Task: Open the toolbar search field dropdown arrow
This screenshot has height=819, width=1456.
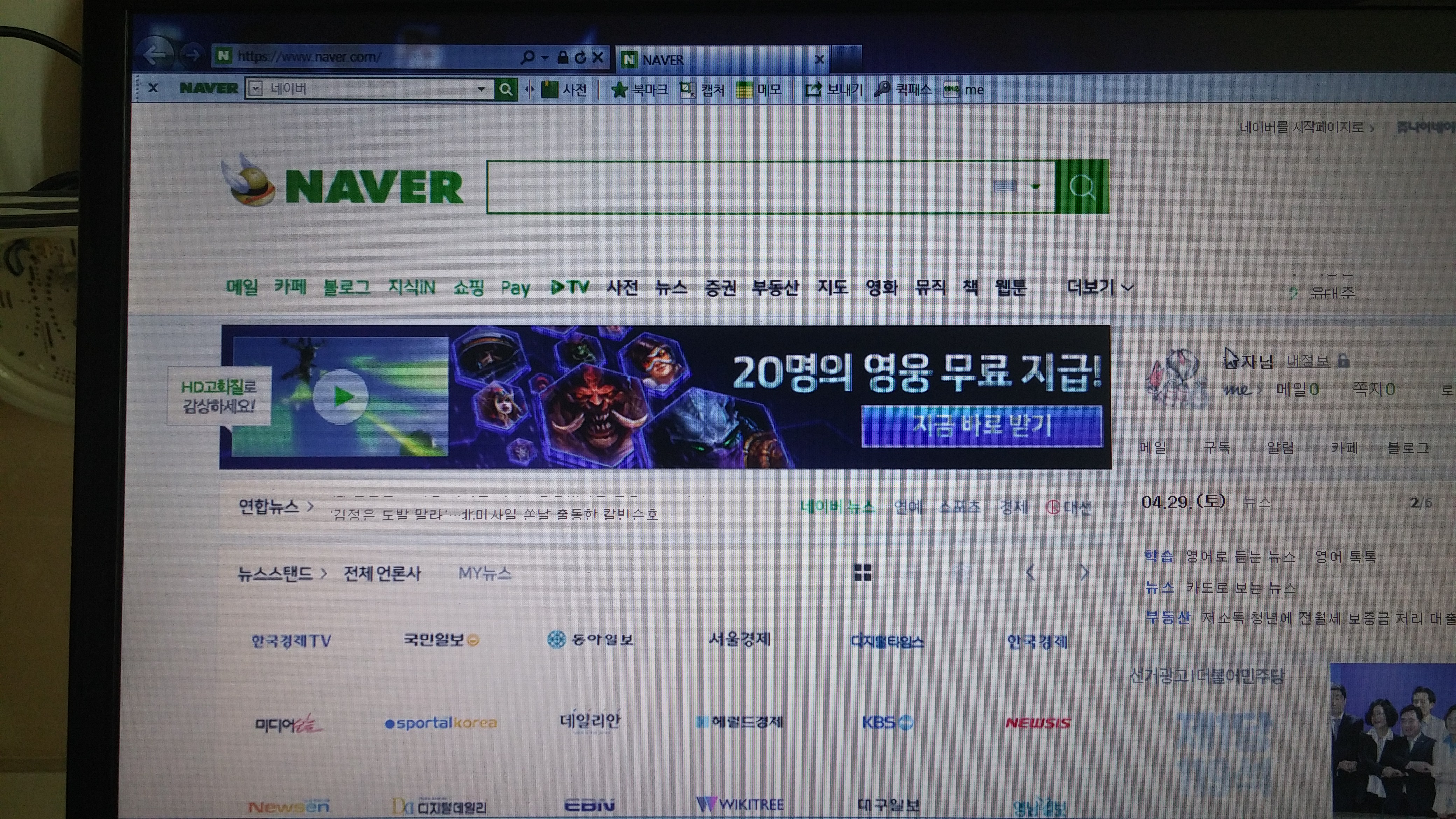Action: 481,89
